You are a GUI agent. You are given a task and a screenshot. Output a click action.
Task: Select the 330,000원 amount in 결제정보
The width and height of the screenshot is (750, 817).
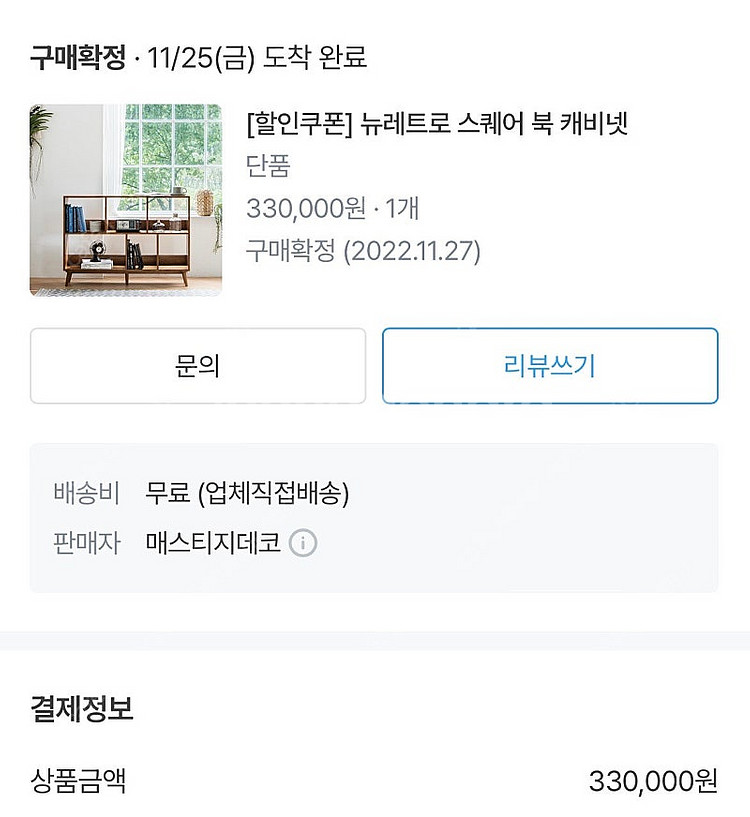653,780
